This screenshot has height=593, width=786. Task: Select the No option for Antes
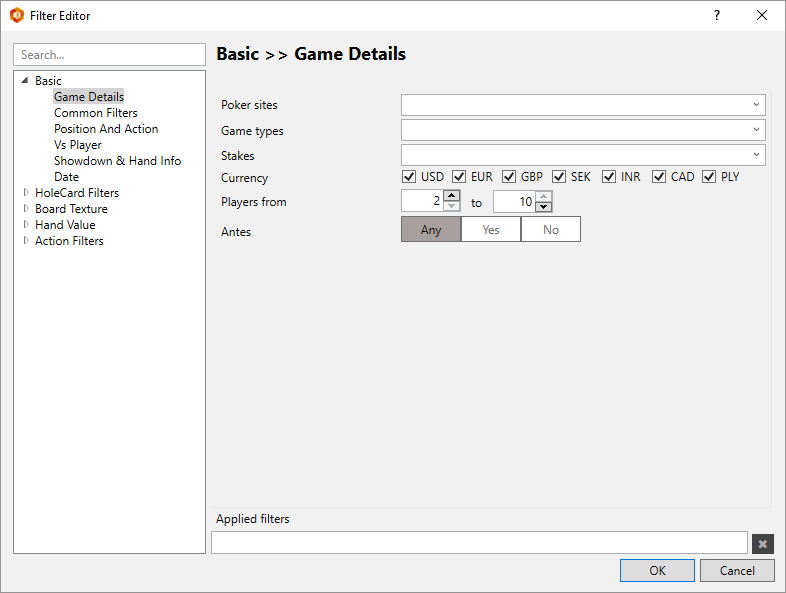[551, 230]
